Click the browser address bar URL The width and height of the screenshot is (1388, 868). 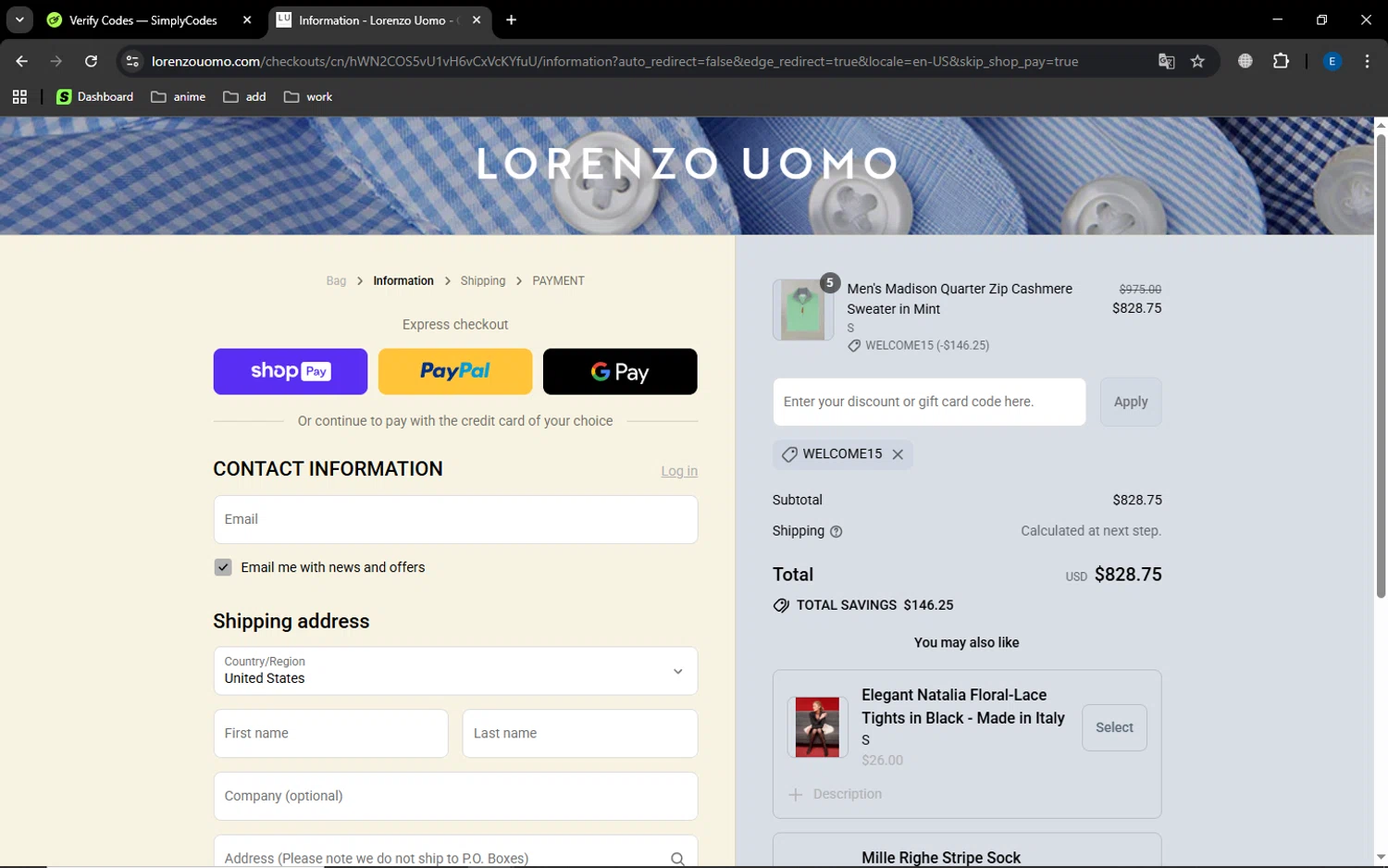click(614, 61)
